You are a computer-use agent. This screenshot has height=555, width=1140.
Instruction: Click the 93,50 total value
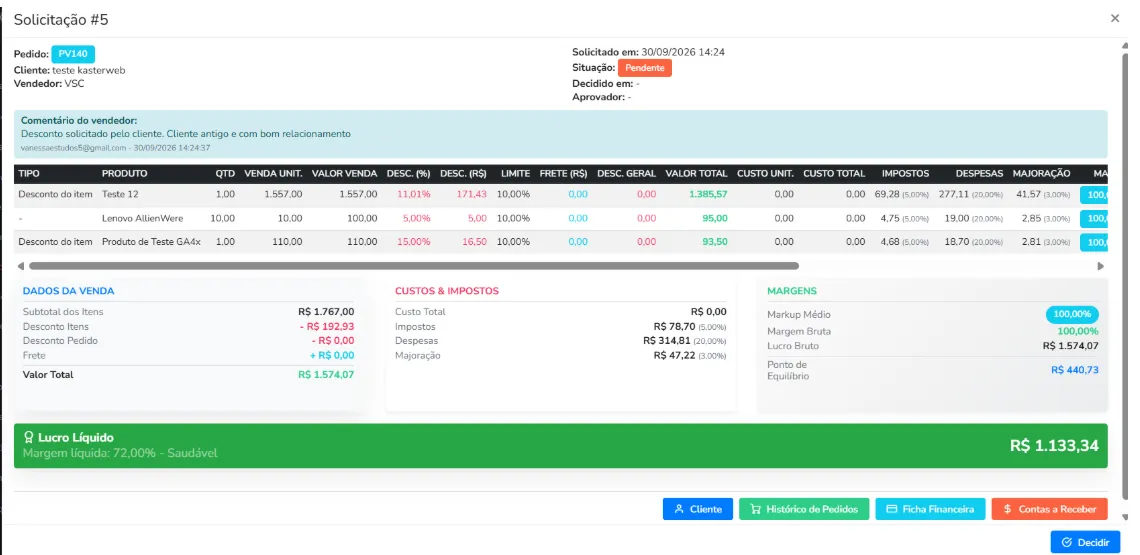(715, 242)
